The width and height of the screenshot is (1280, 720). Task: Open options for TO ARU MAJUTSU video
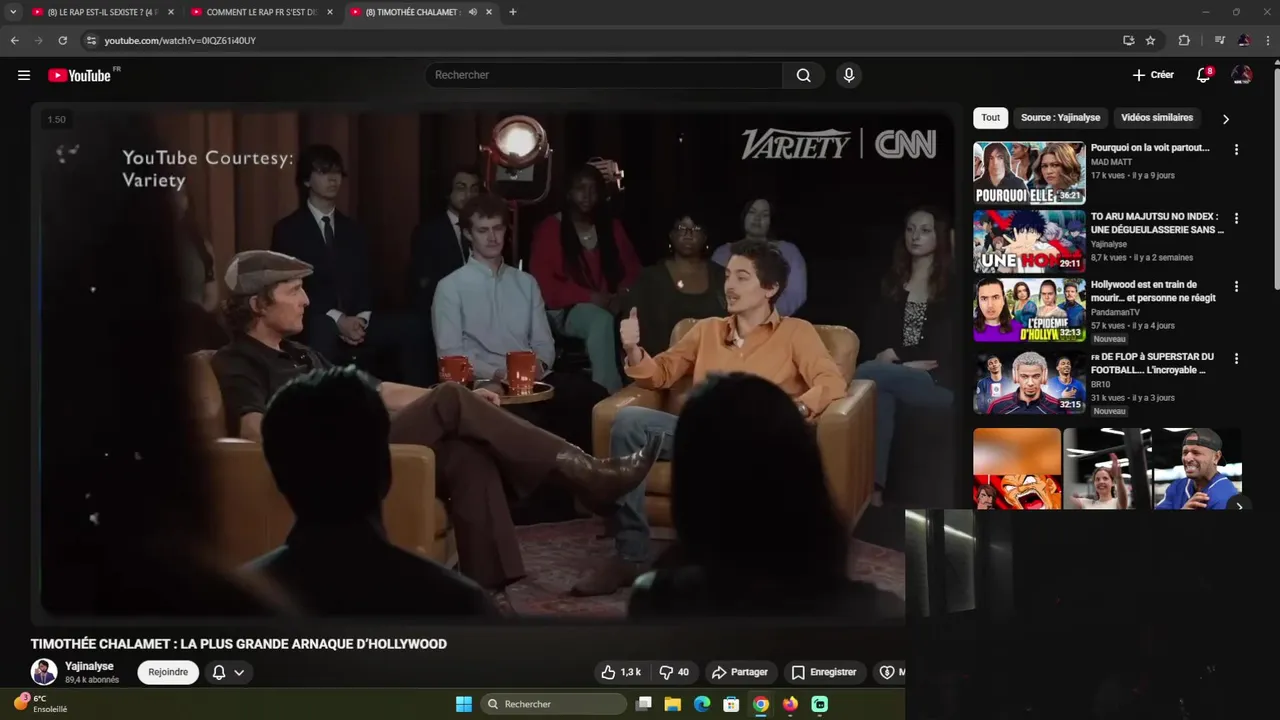tap(1236, 218)
